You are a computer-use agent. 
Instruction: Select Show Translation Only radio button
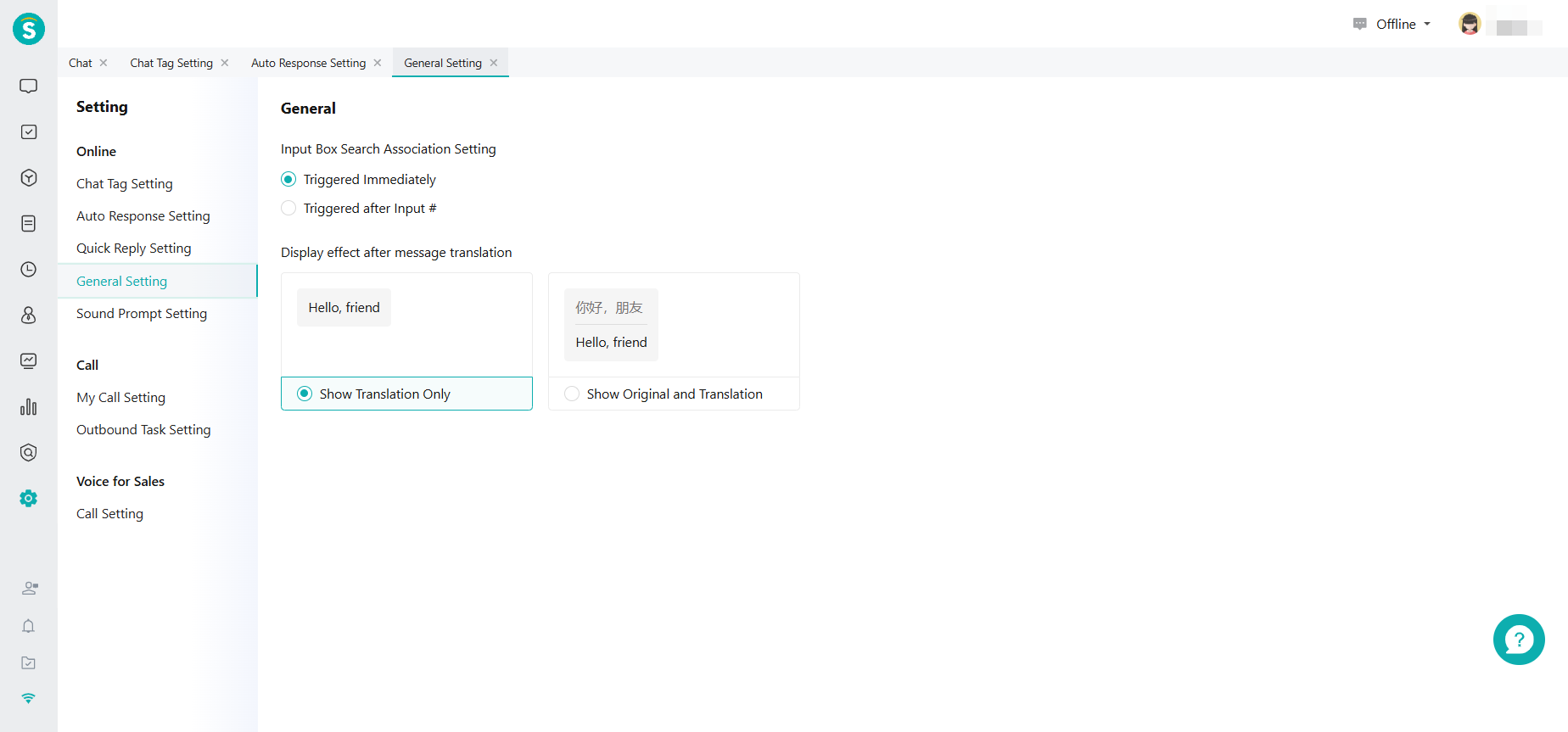pyautogui.click(x=305, y=394)
